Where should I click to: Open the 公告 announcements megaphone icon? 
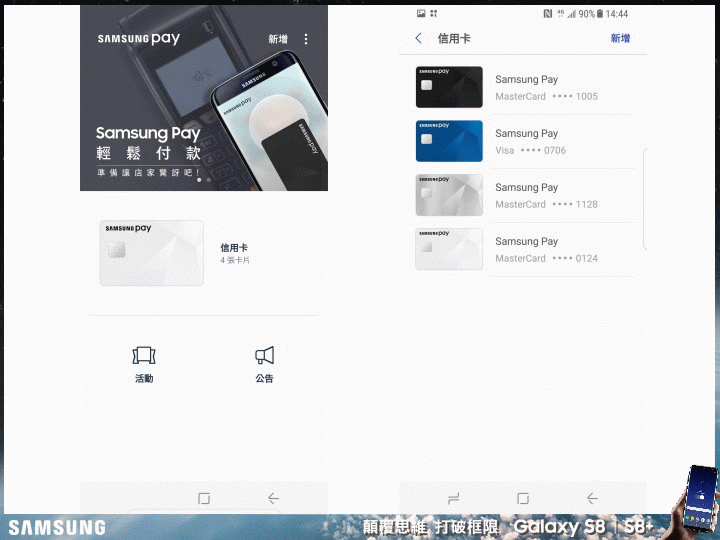pyautogui.click(x=264, y=365)
